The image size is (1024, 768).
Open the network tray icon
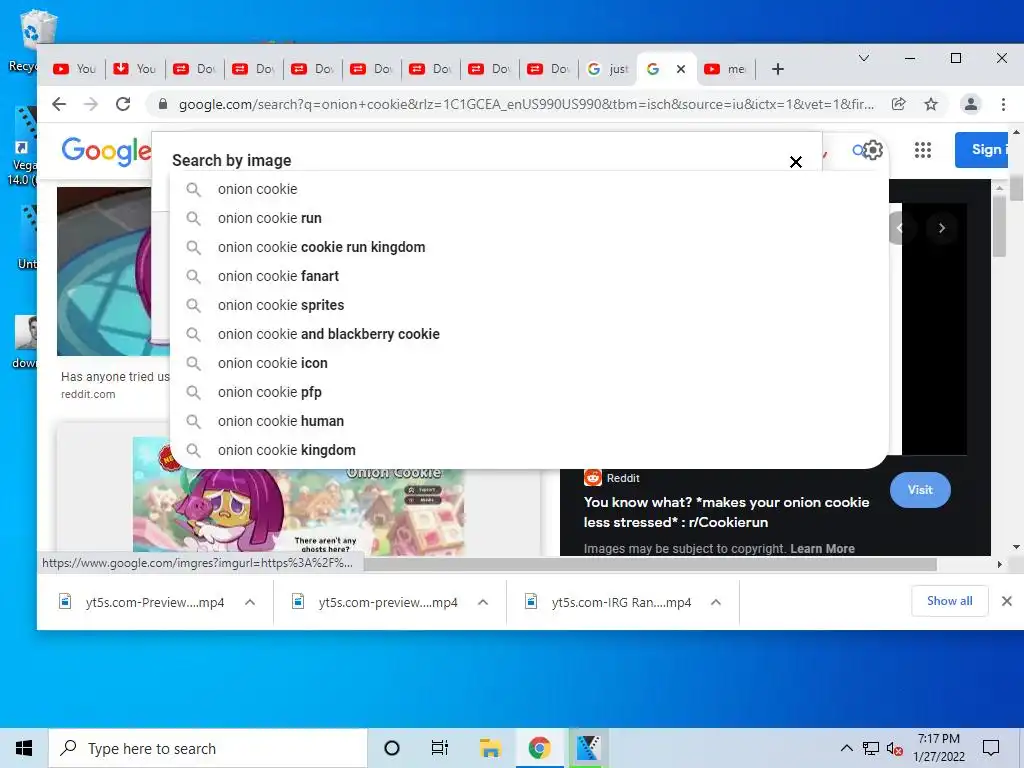[x=871, y=748]
